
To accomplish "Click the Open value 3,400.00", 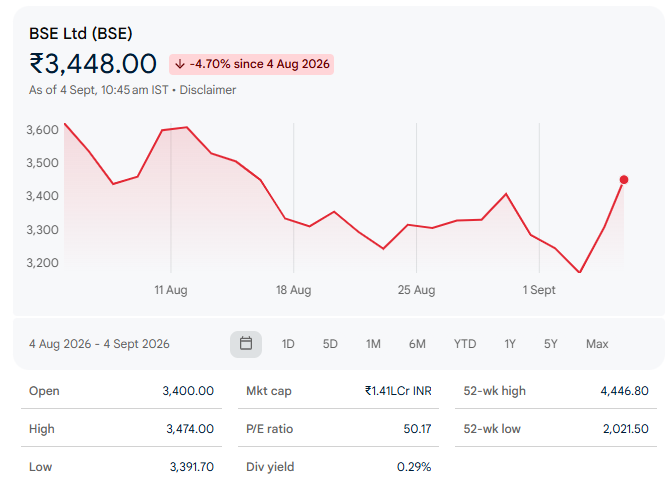I will [188, 391].
